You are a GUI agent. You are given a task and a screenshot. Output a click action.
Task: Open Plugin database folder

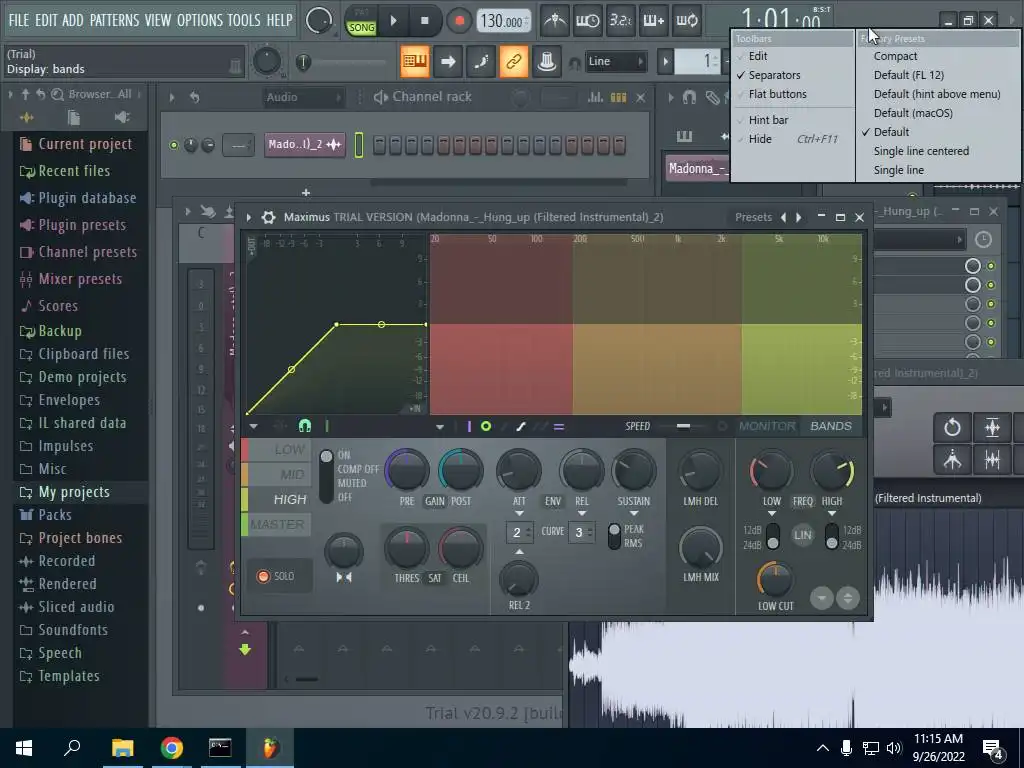coord(87,198)
